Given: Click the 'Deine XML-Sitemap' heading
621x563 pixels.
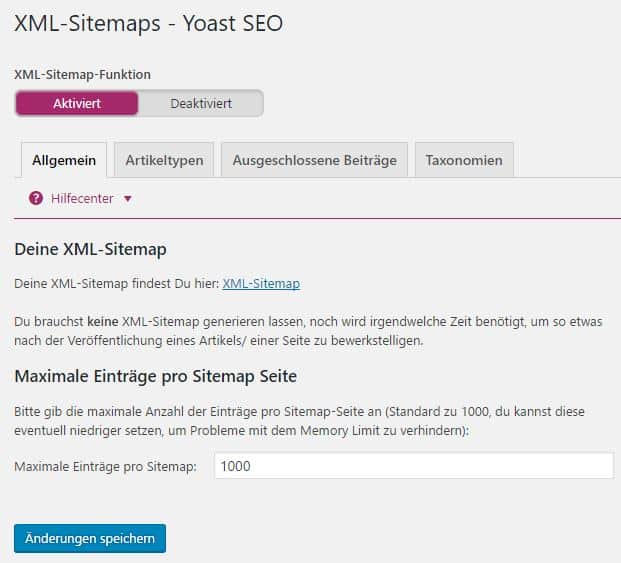Looking at the screenshot, I should tap(90, 249).
